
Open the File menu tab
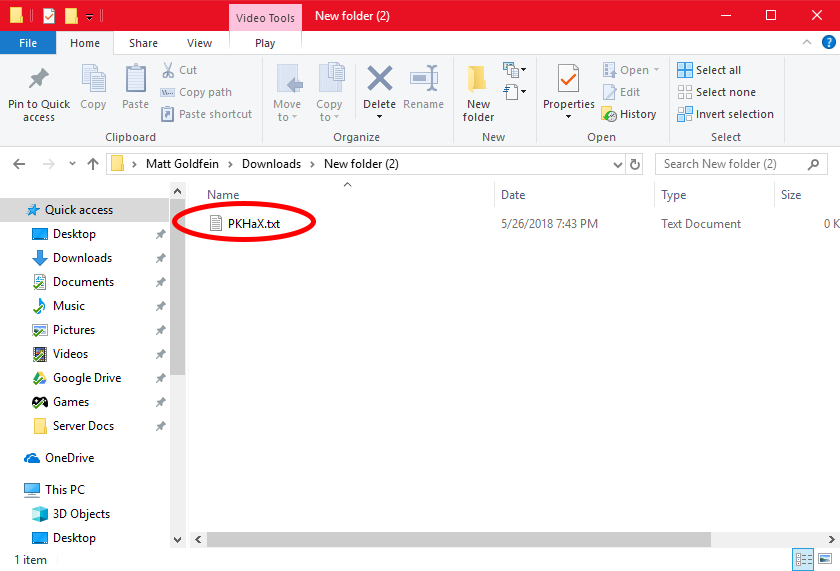click(28, 43)
